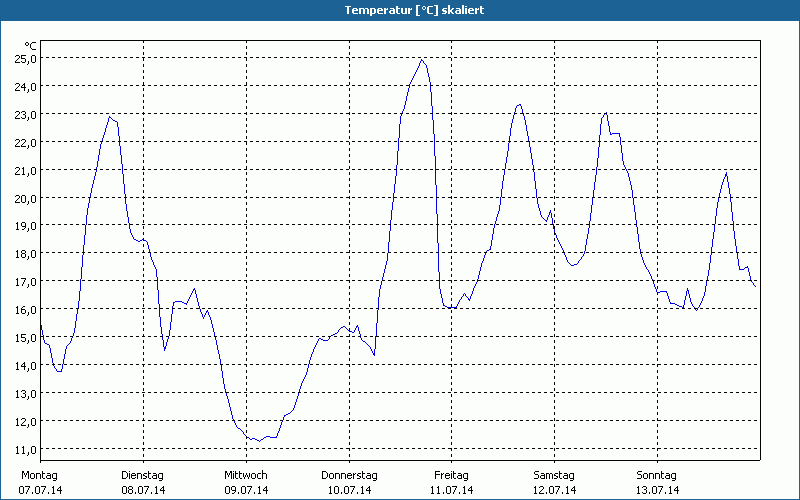Click the 19,0 axis value

26,226
